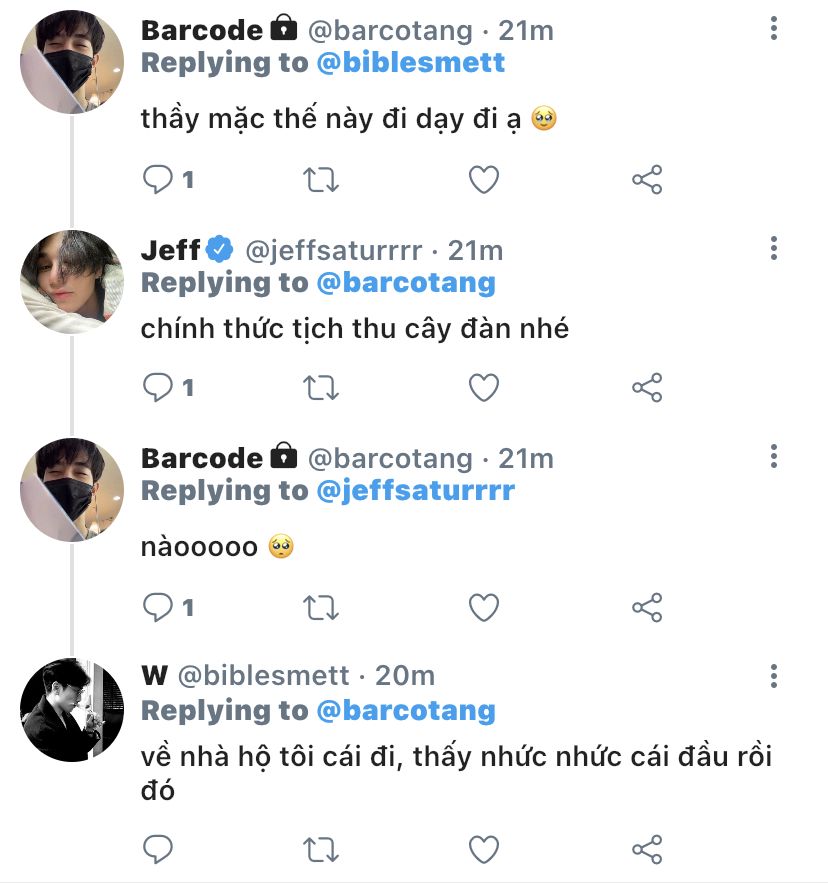Image resolution: width=828 pixels, height=883 pixels.
Task: Share Jeff's tweet
Action: (x=647, y=387)
